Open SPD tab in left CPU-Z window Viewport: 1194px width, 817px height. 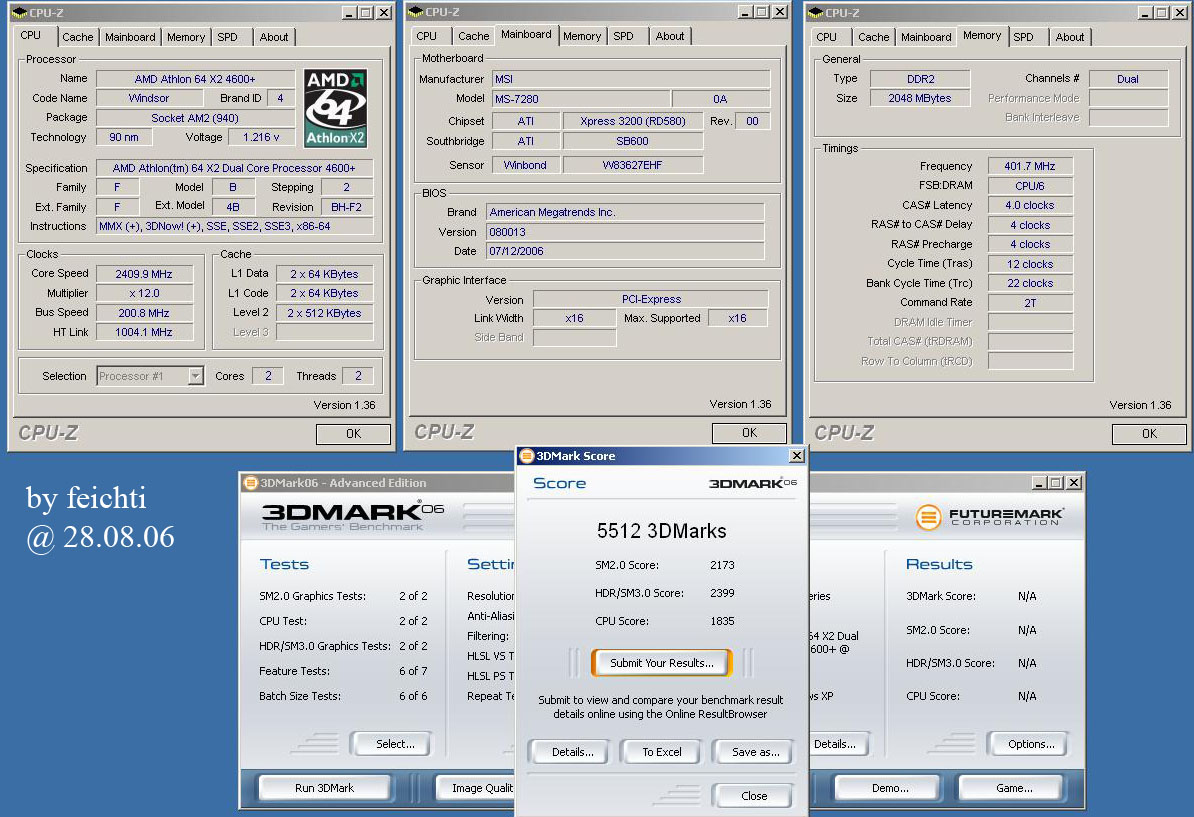[227, 37]
